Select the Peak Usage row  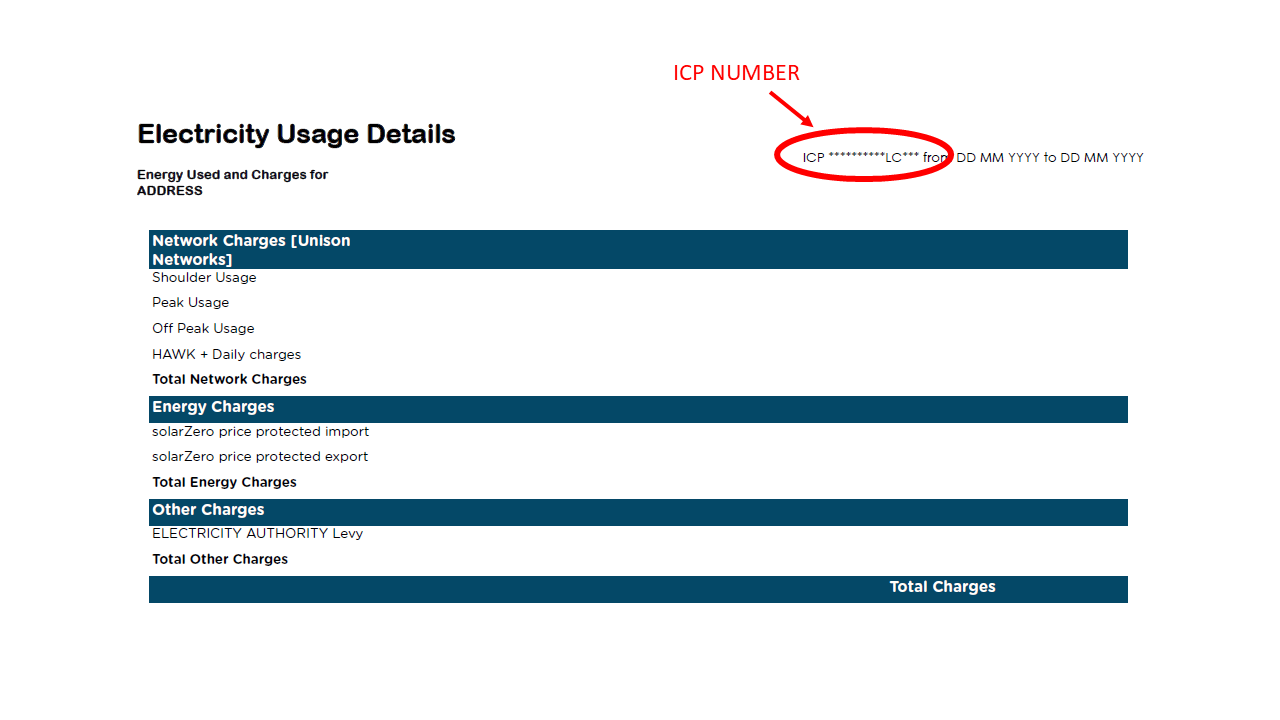[x=190, y=303]
